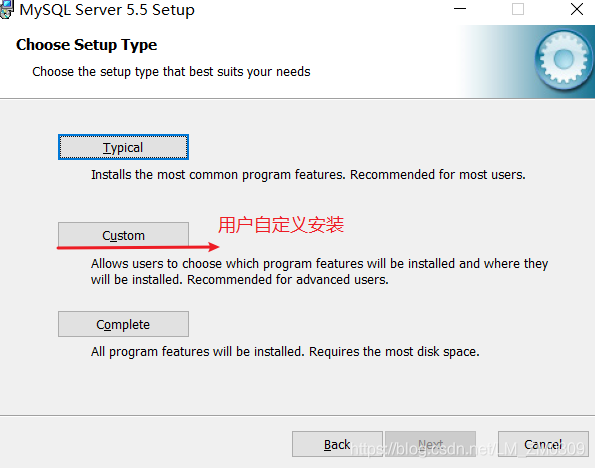Click the Custom description for advanced users

320,271
